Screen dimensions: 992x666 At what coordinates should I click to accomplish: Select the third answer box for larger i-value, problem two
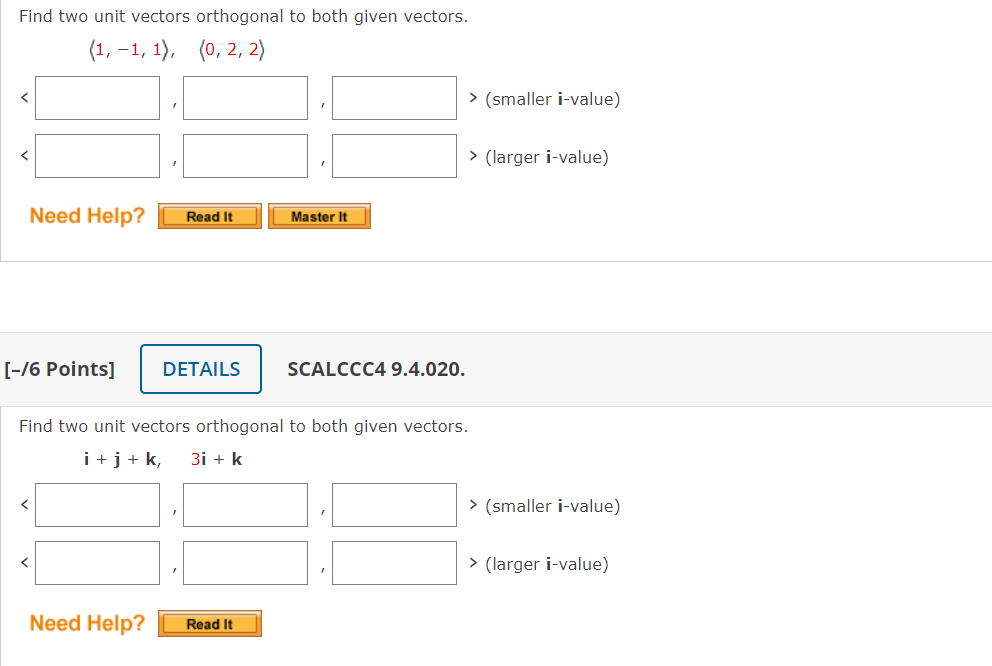[393, 562]
